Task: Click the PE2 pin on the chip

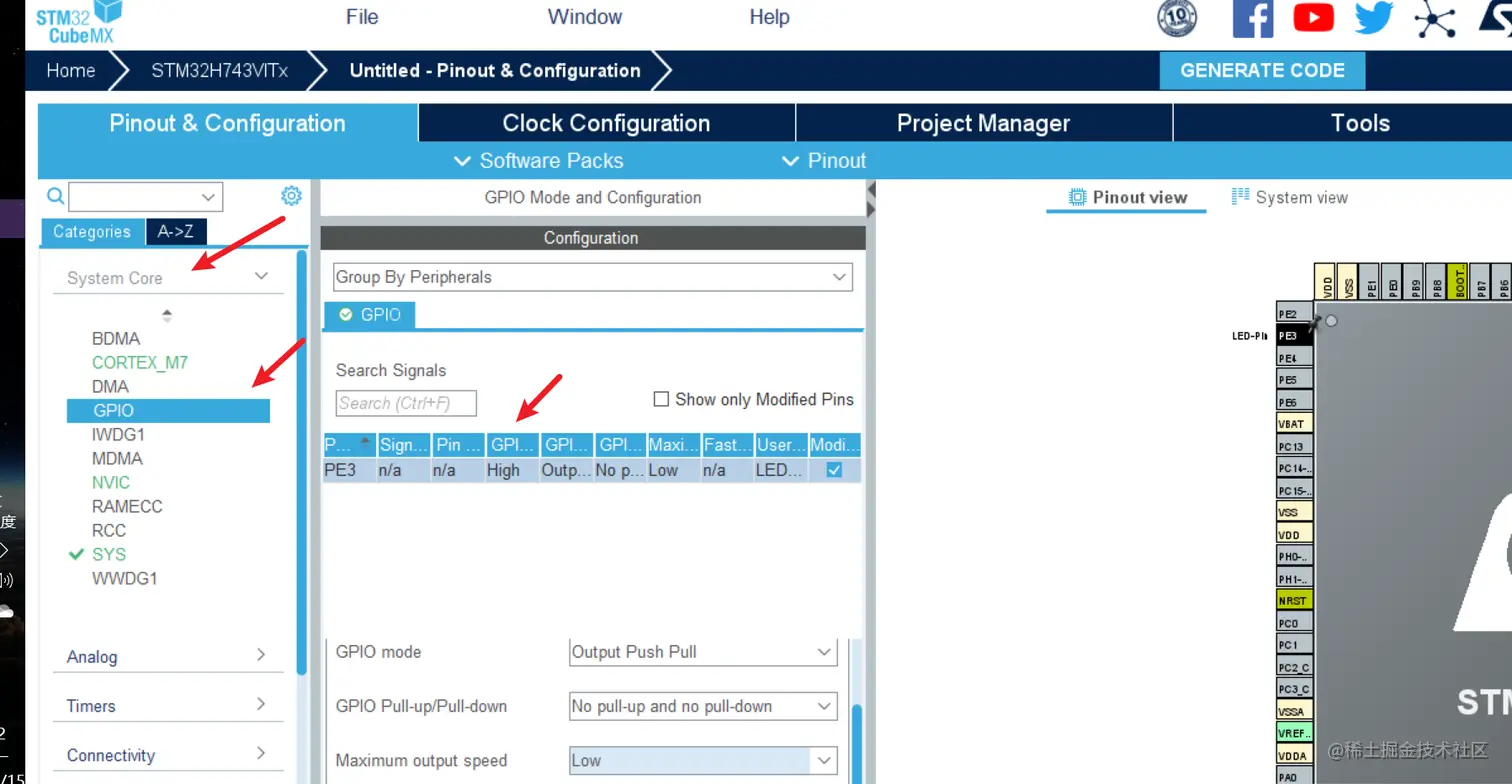Action: point(1294,314)
